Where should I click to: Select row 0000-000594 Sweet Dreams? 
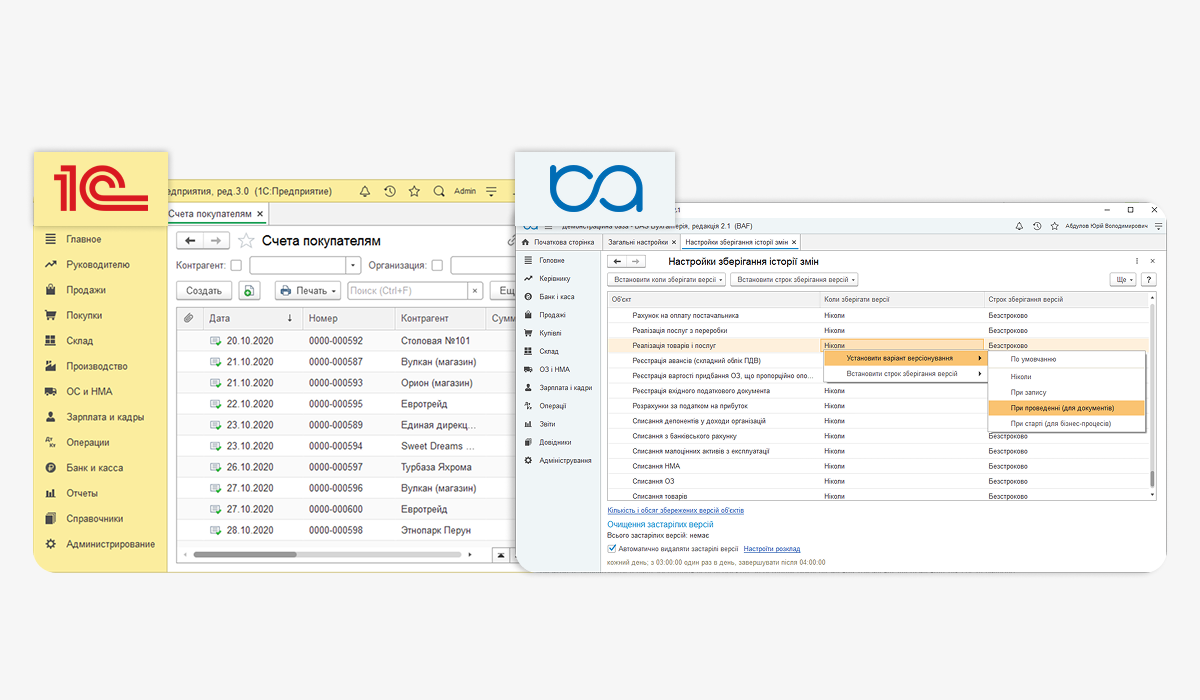point(346,446)
